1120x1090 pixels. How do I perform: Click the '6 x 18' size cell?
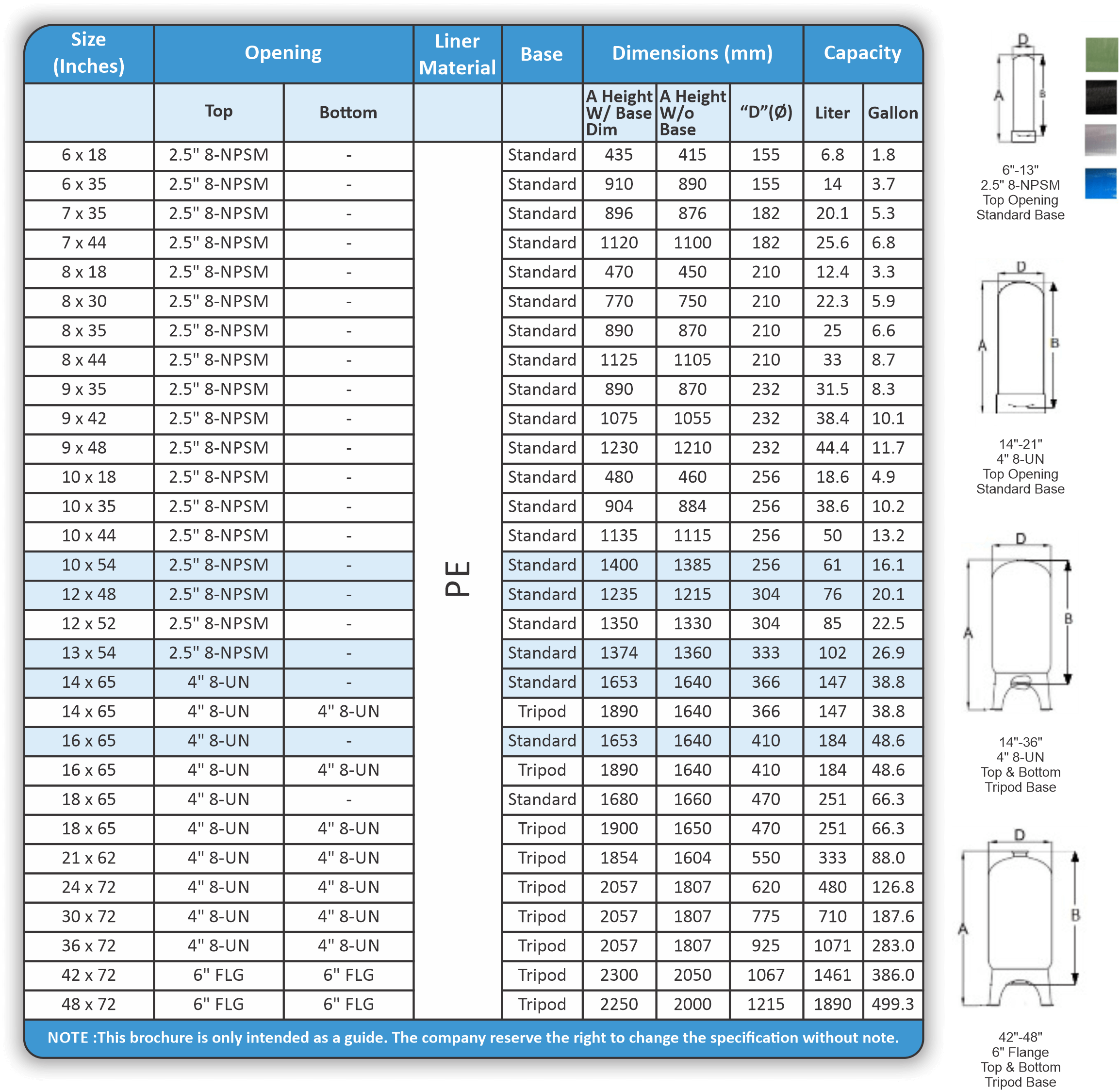89,155
